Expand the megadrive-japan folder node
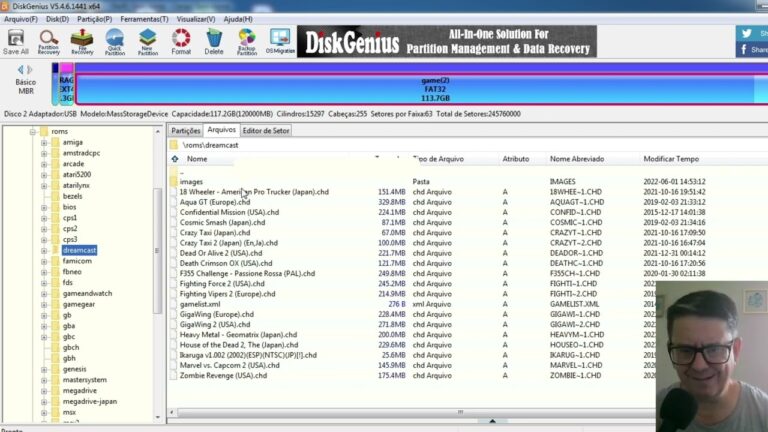Image resolution: width=768 pixels, height=432 pixels. point(44,402)
